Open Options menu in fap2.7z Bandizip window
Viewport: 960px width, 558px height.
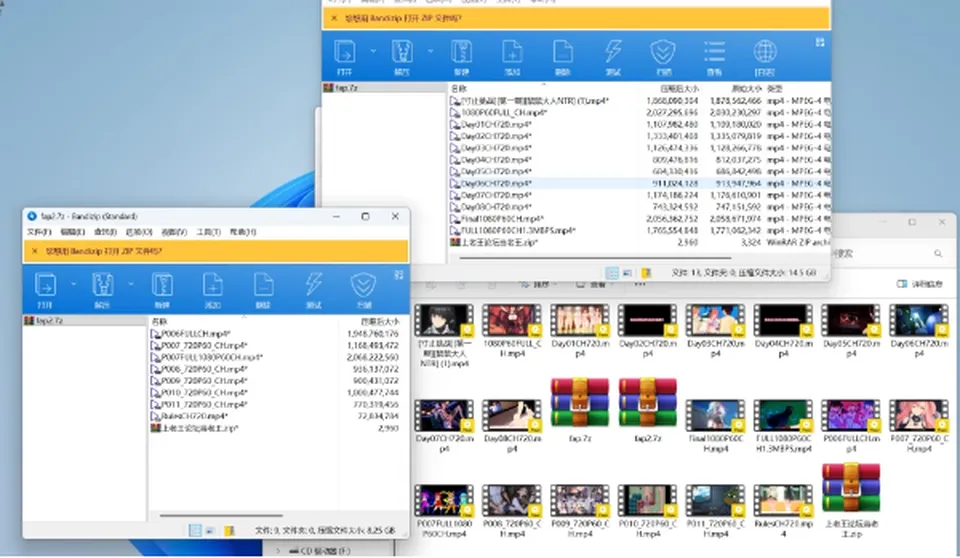coord(138,232)
